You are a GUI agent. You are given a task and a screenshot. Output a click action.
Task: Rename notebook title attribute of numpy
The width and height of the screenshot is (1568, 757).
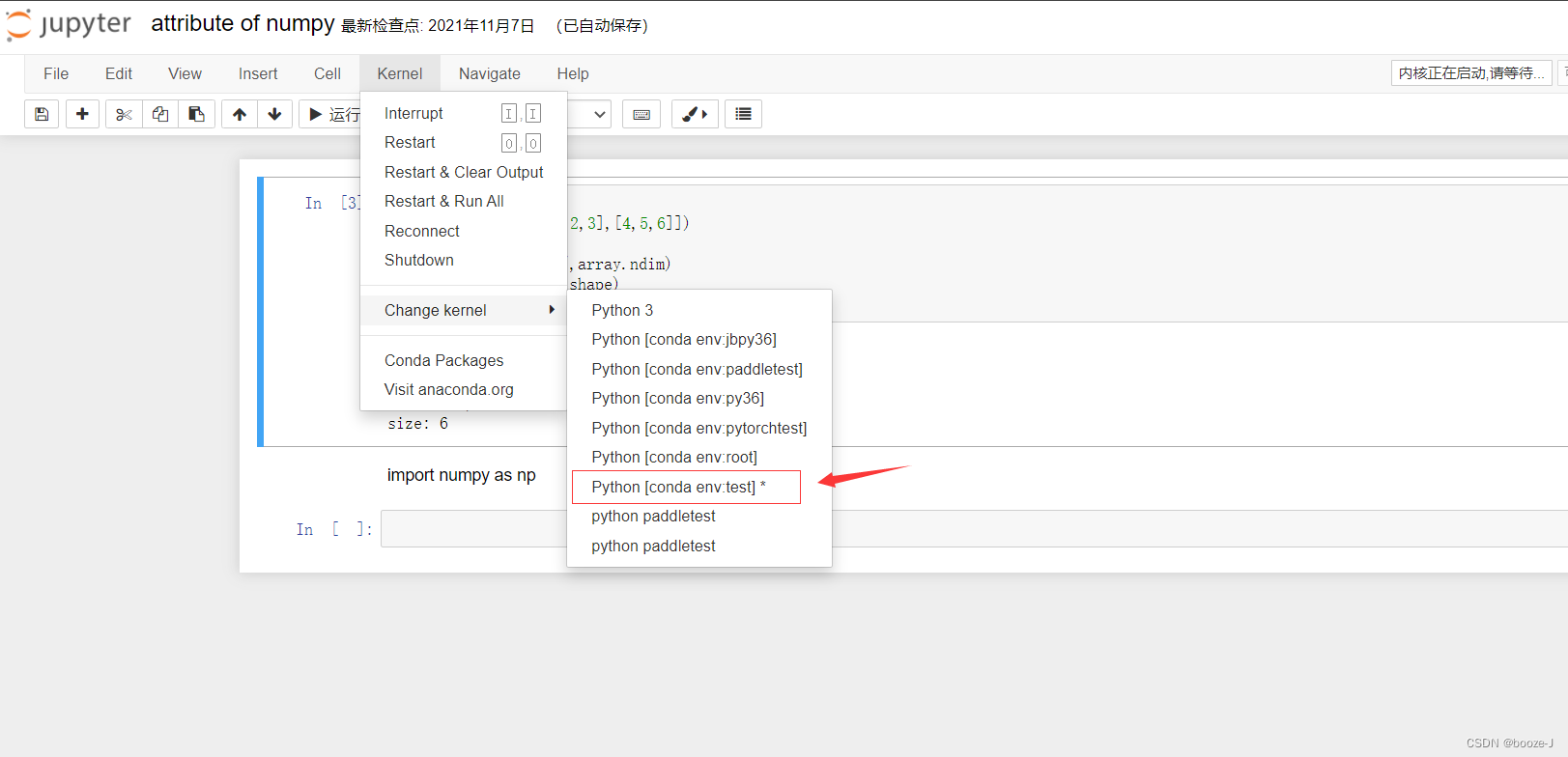[x=242, y=23]
